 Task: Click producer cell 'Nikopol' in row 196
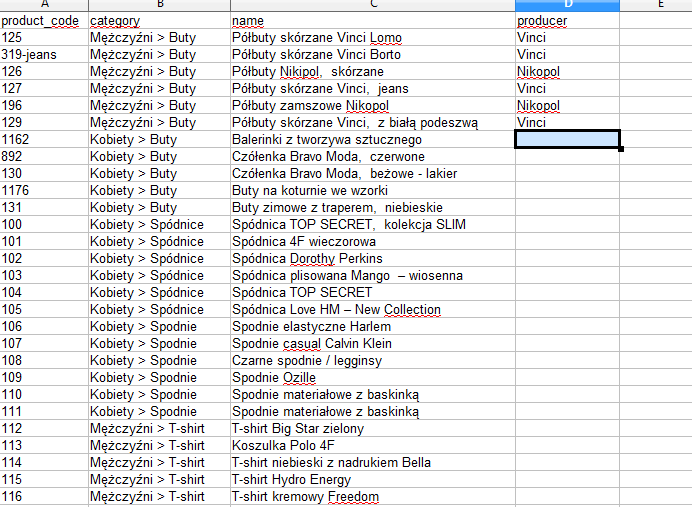[567, 105]
